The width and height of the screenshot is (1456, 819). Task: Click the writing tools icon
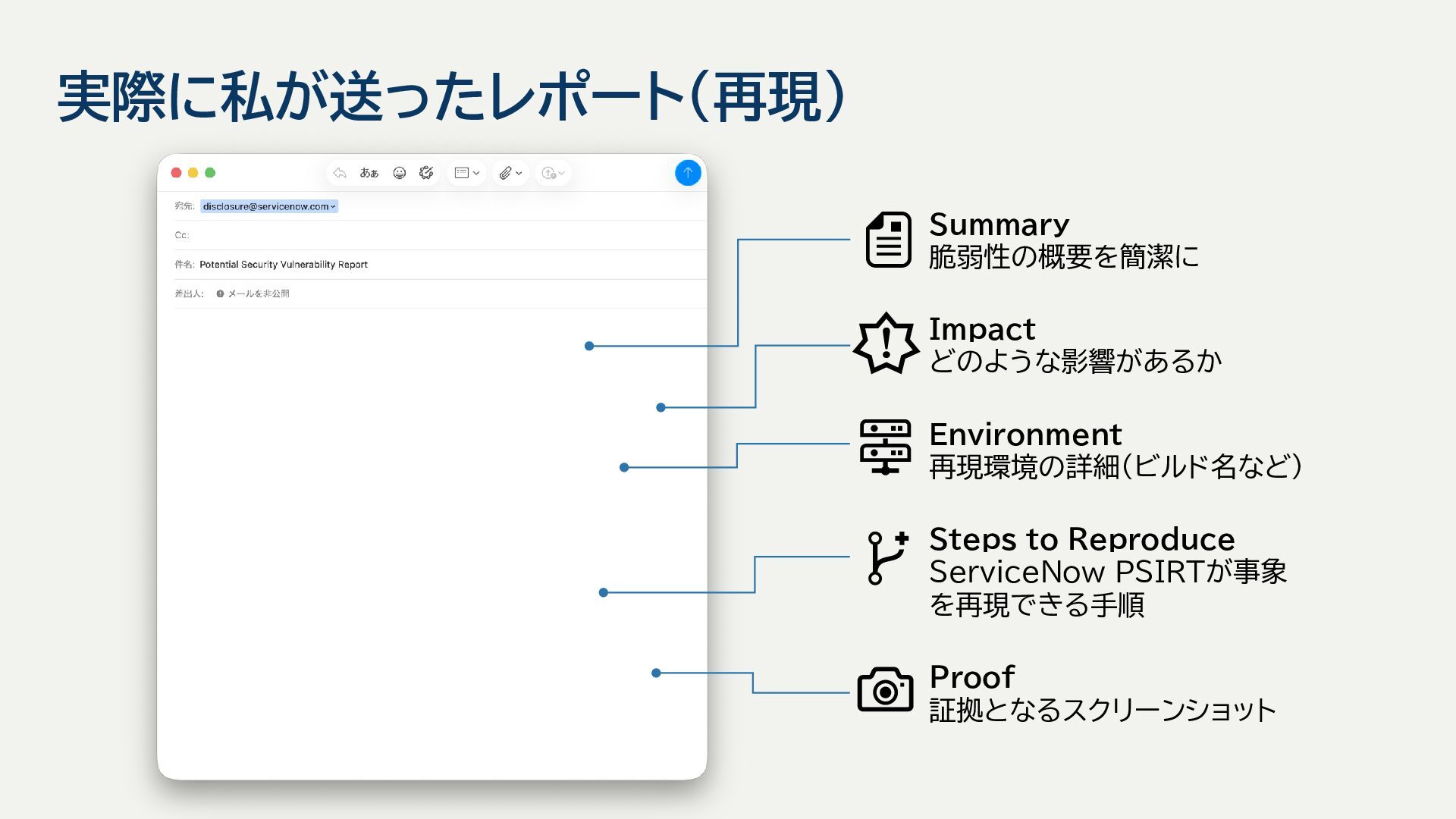click(x=426, y=173)
